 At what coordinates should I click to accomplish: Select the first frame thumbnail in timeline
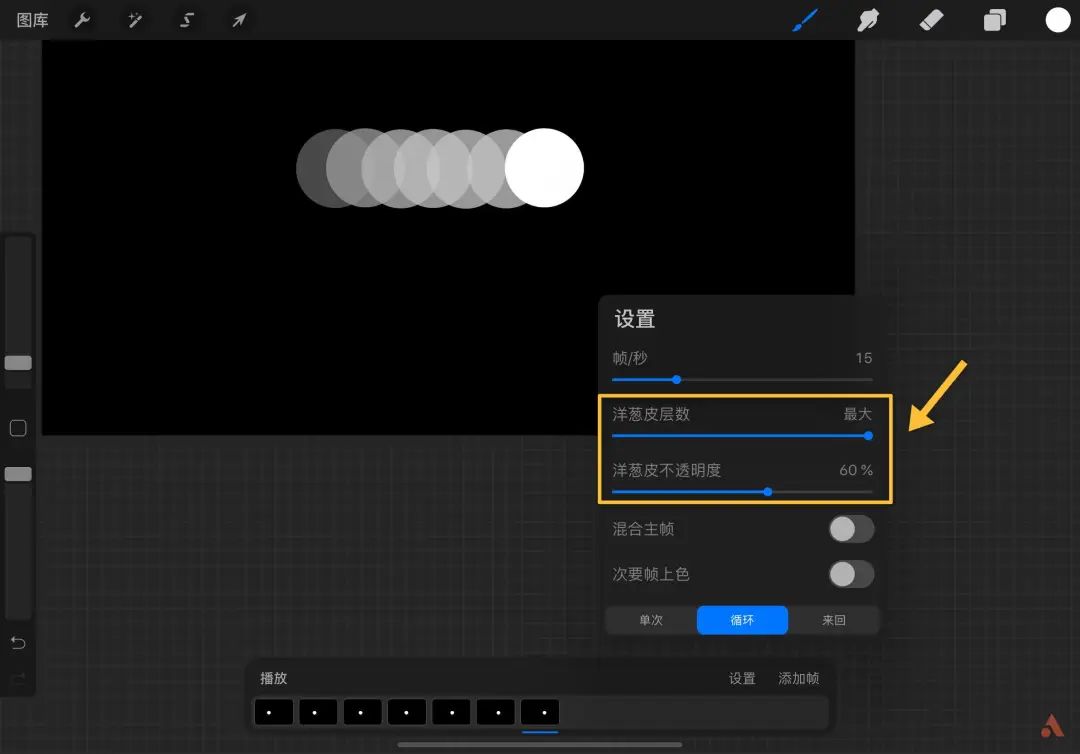pyautogui.click(x=273, y=712)
